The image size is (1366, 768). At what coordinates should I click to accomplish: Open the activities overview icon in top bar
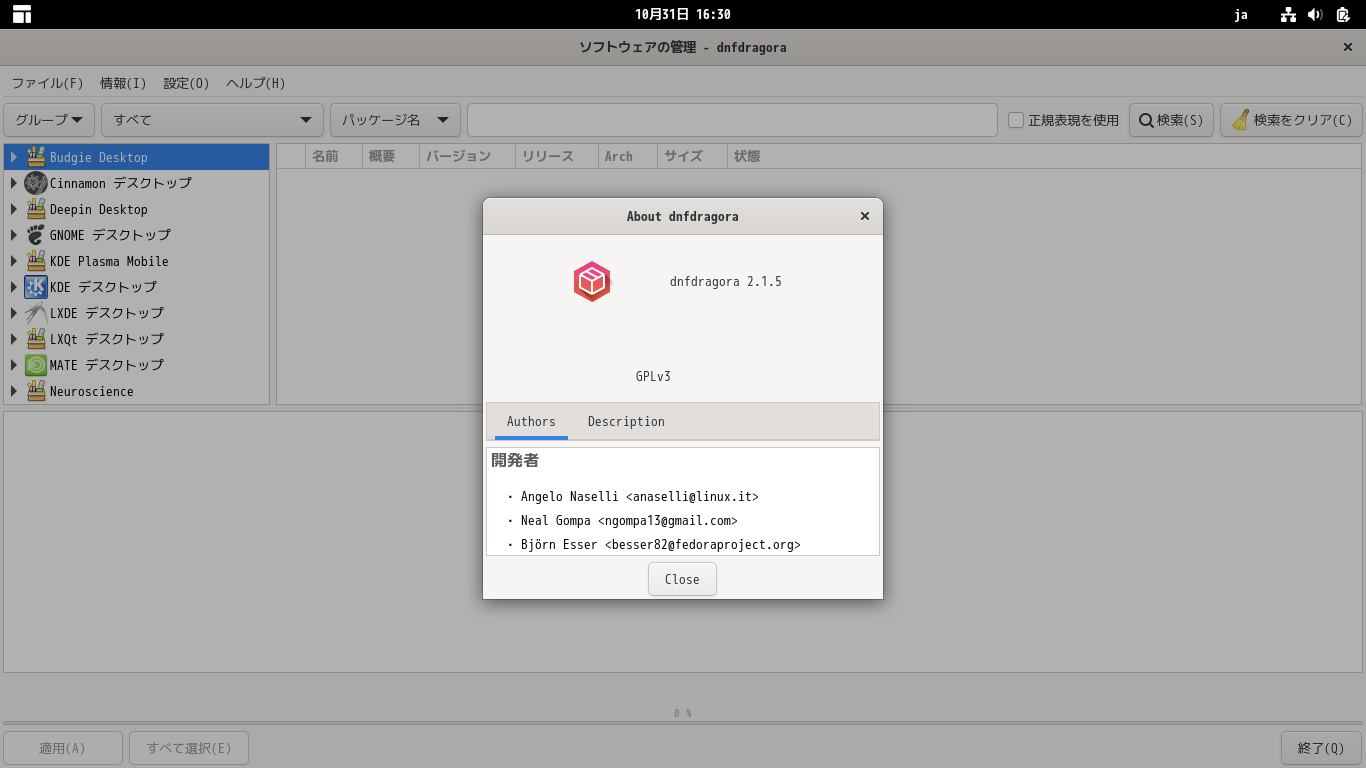(21, 14)
